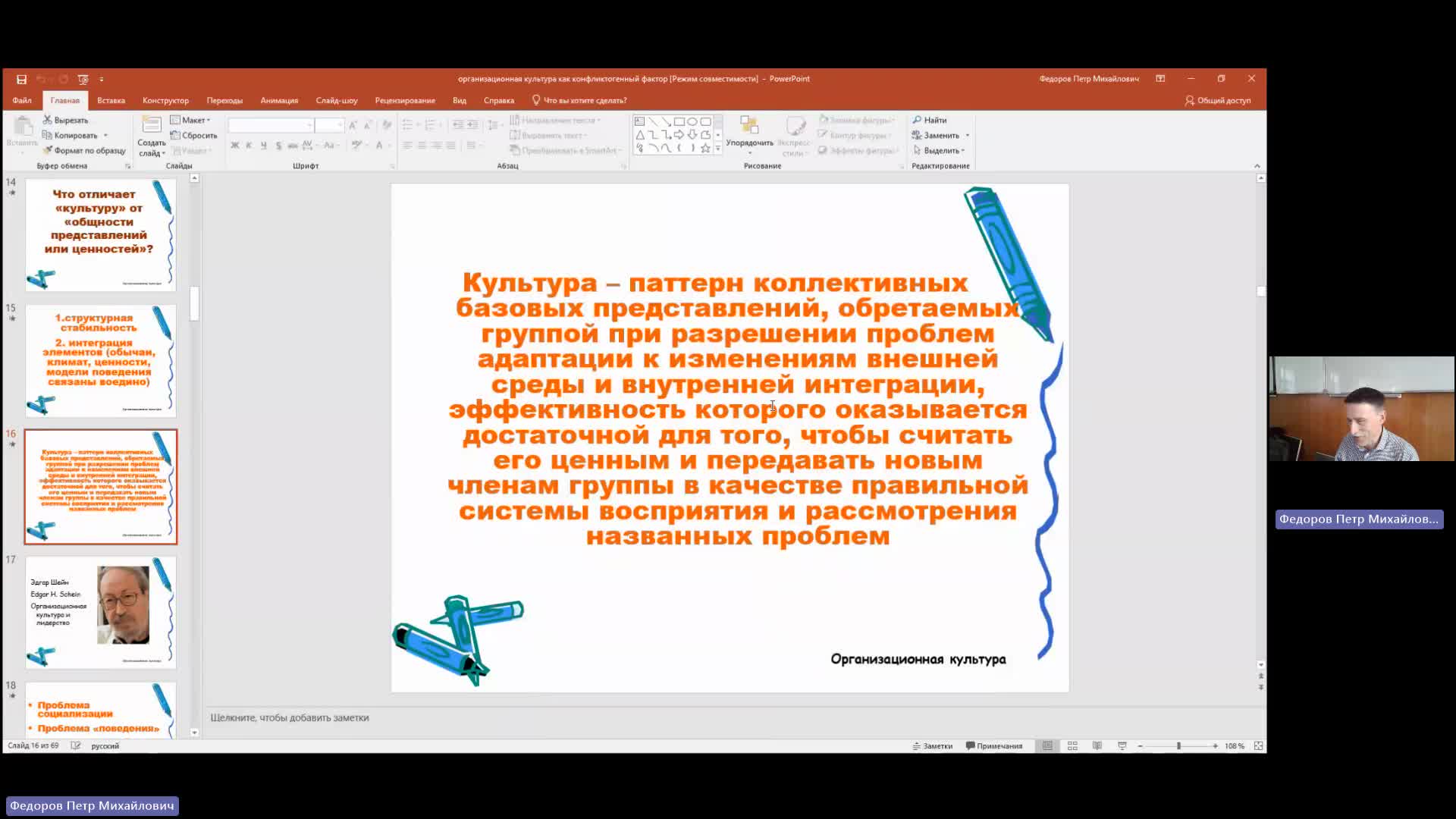Select the right arrow shape in gallery
Viewport: 1456px width, 819px height.
[679, 135]
